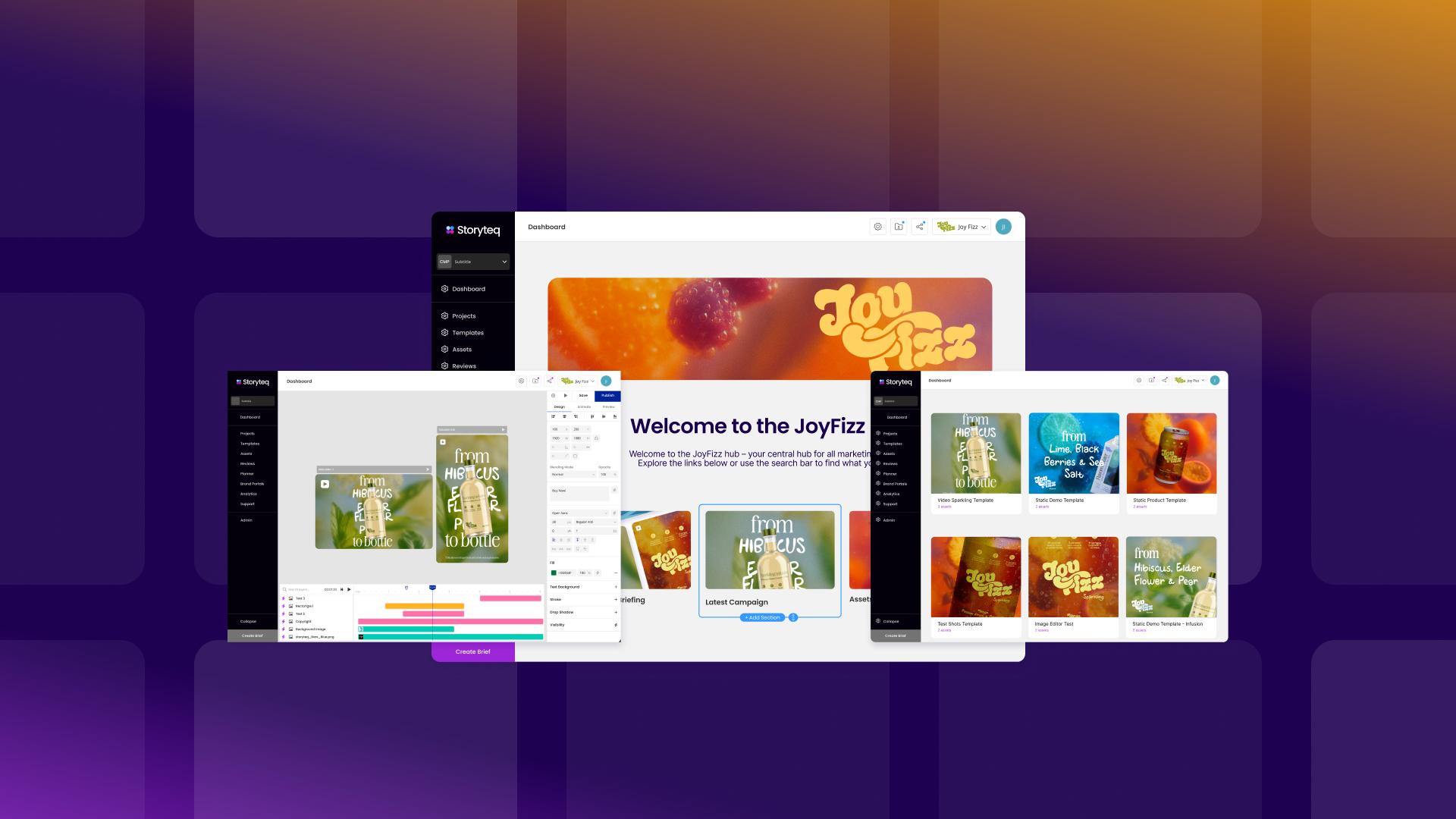This screenshot has height=819, width=1456.
Task: Click the lightning icon beside Copyright layer
Action: tap(284, 621)
